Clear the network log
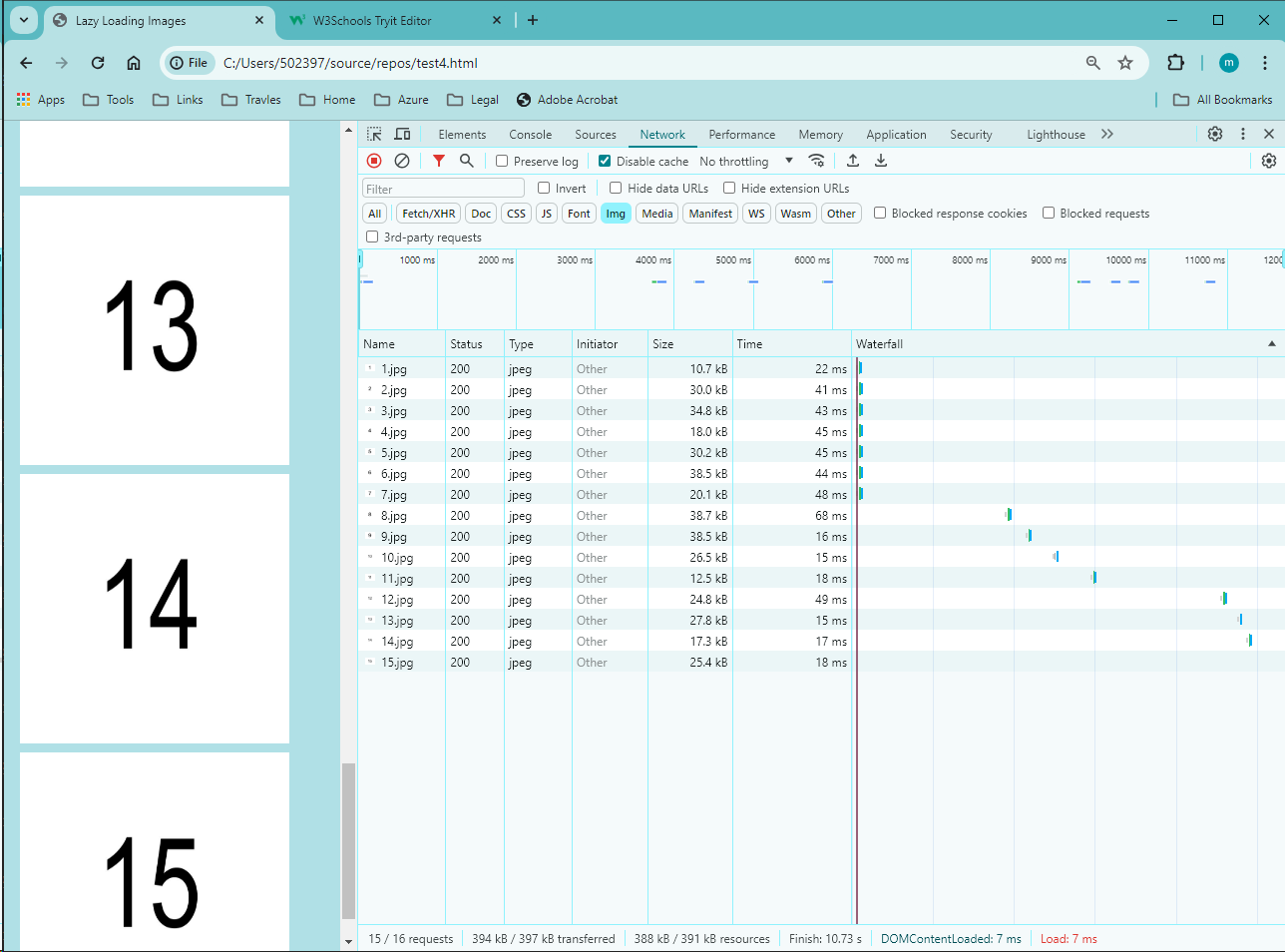Screen dimensions: 1285x952 click(402, 161)
